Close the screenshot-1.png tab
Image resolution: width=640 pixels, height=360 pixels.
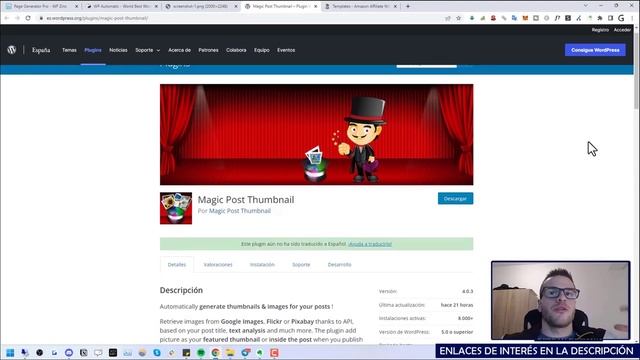tap(236, 6)
